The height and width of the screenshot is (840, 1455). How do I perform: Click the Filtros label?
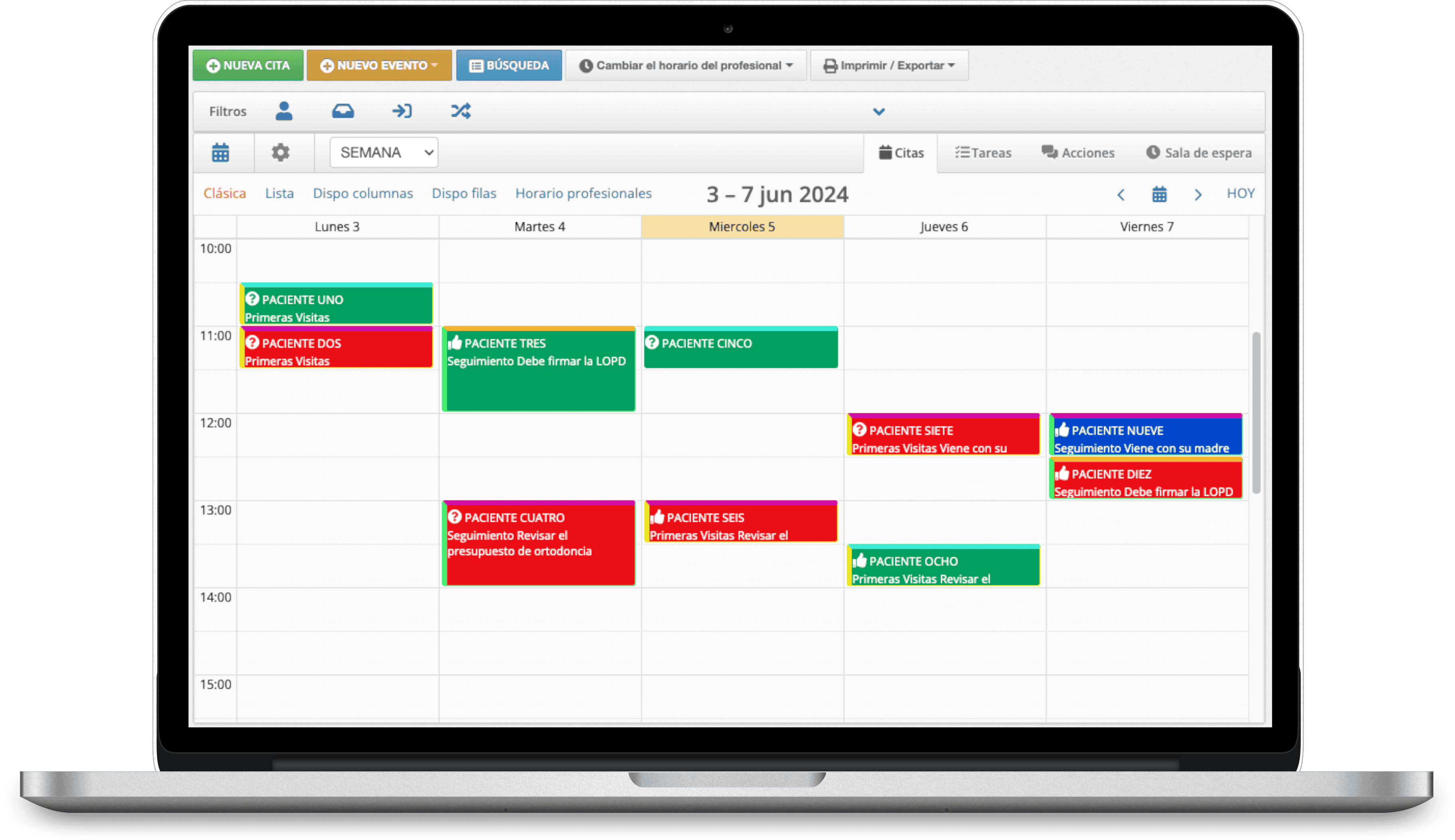[227, 111]
